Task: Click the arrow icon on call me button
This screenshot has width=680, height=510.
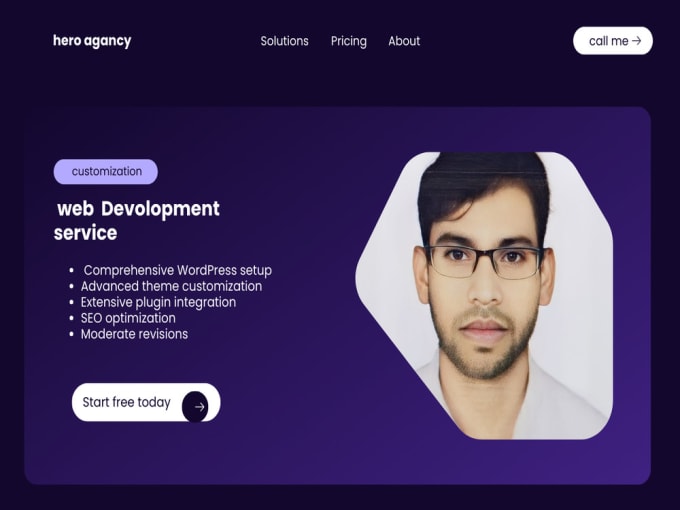Action: pos(636,41)
